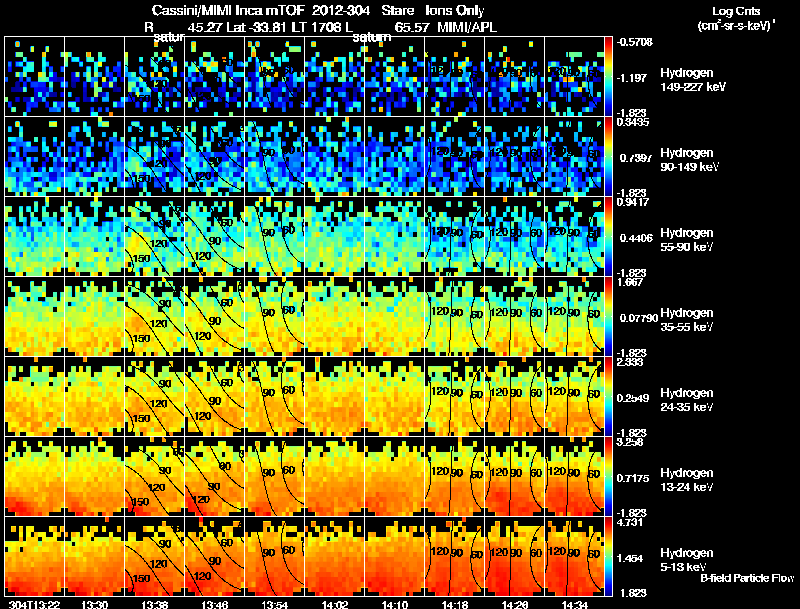Click the 13:30 time axis label
The image size is (800, 609).
(x=94, y=605)
